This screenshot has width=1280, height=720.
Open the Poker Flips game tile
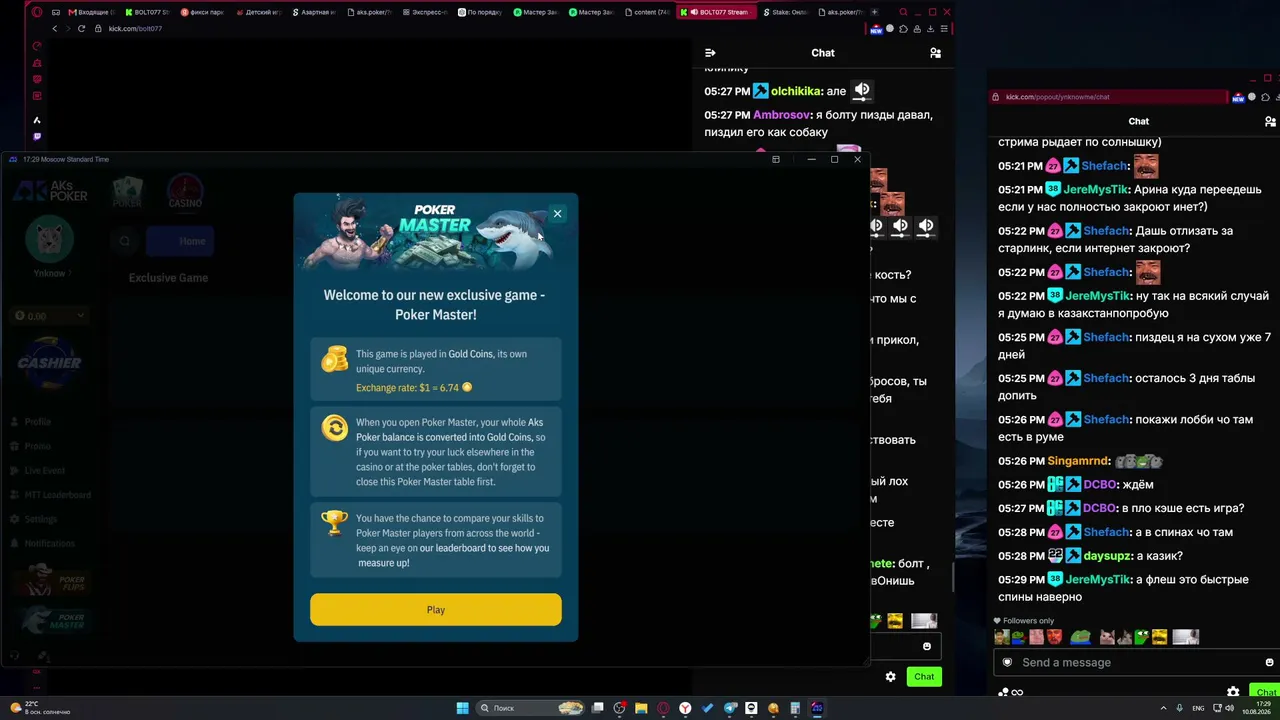click(x=56, y=580)
